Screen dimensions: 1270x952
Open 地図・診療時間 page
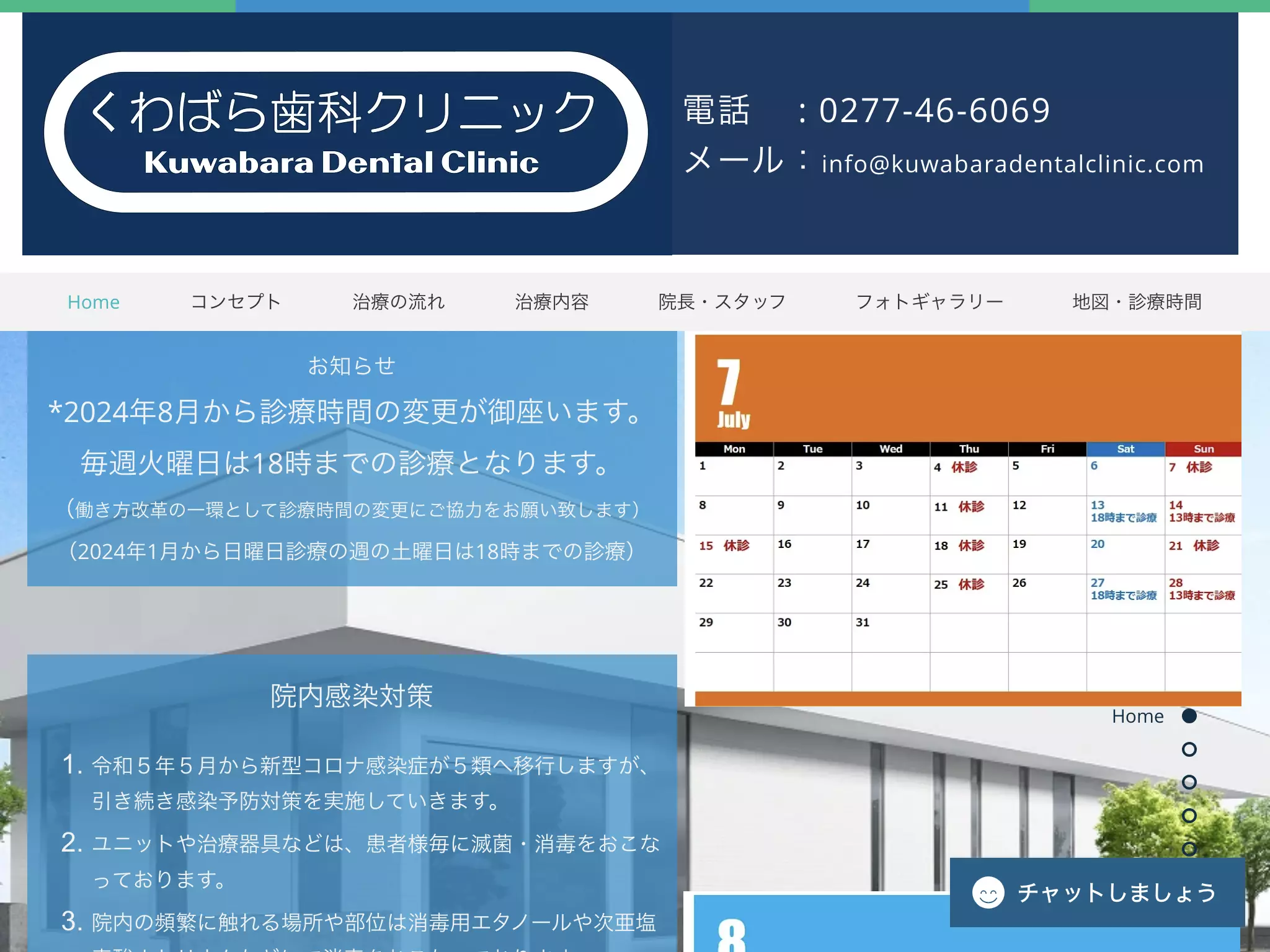(x=1137, y=302)
